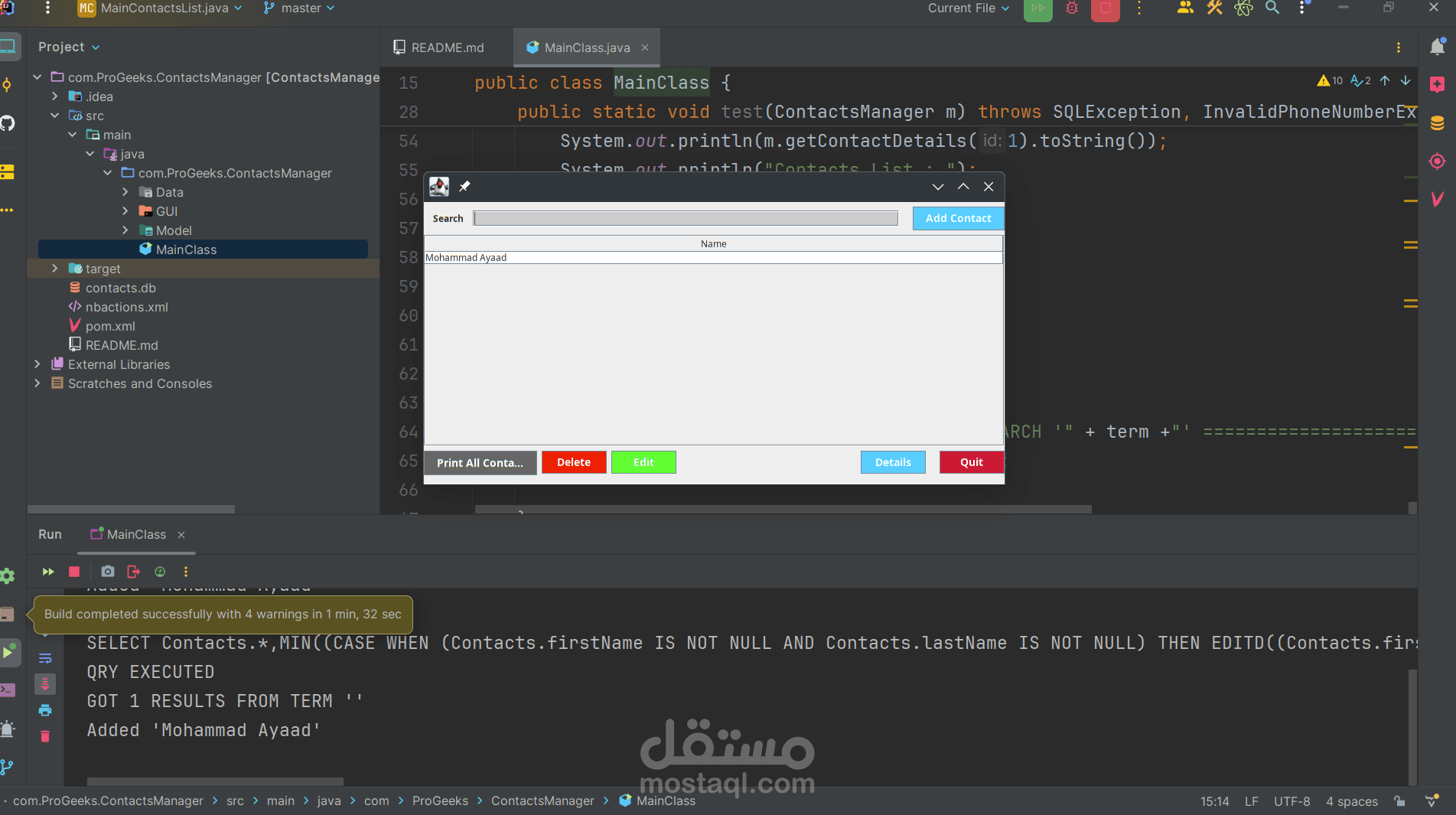
Task: Open build tools hammer icon
Action: 1214,8
